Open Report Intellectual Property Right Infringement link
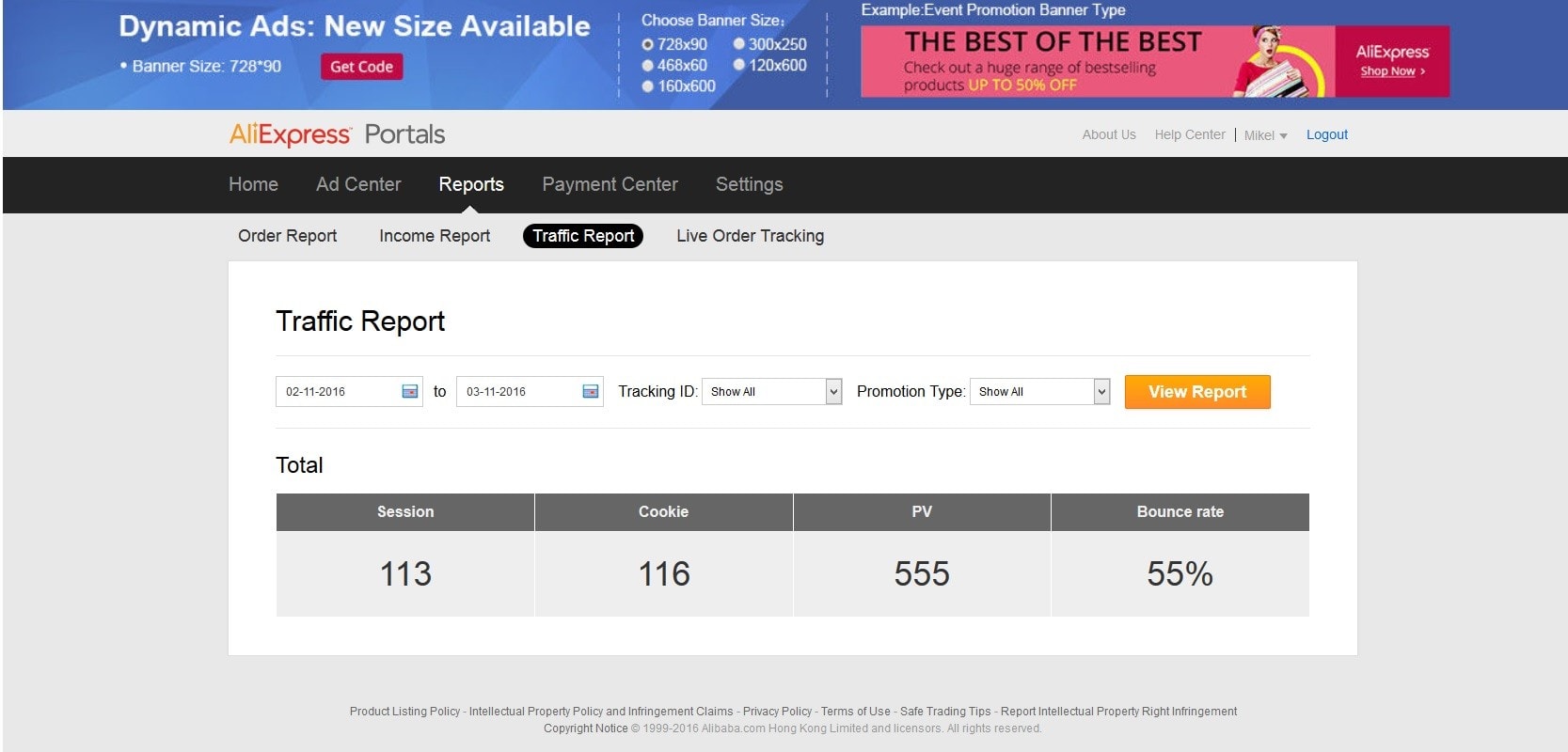The image size is (1568, 752). tap(1118, 712)
